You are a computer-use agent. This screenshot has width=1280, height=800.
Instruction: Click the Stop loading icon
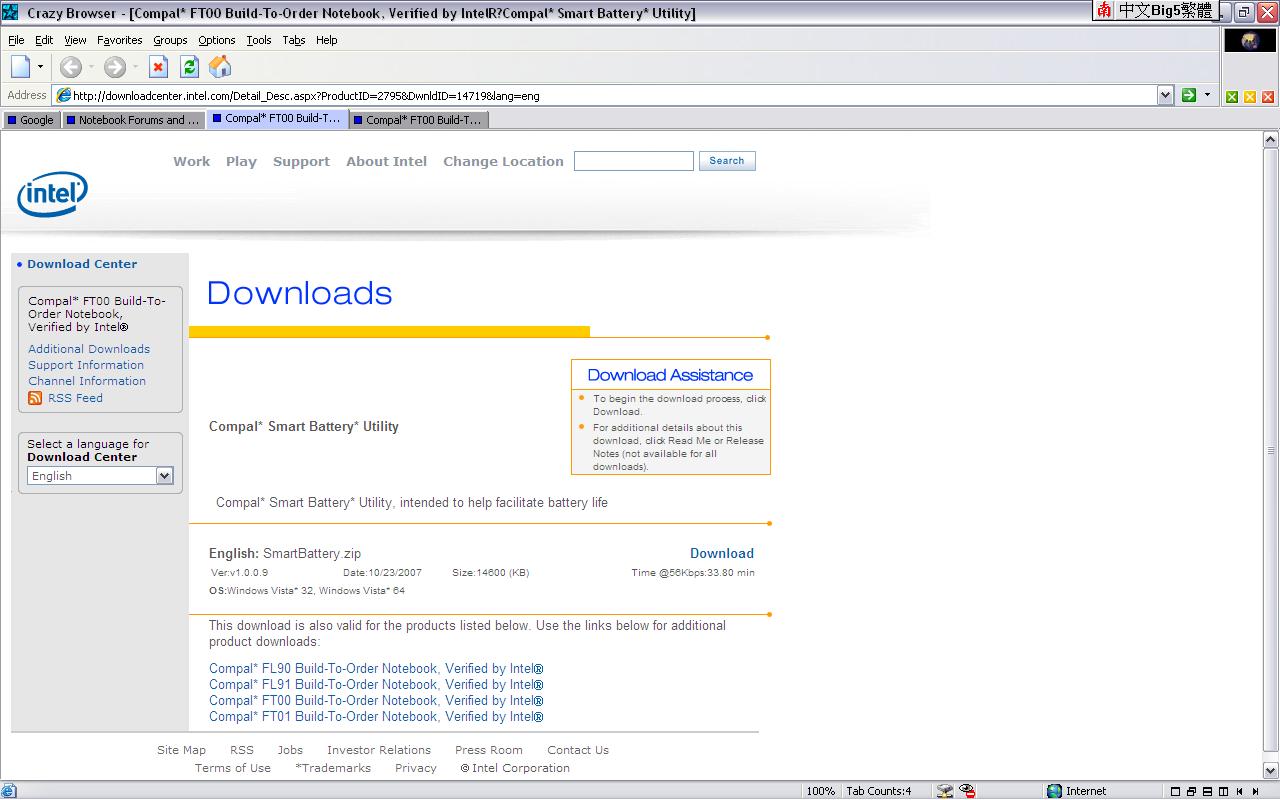pos(158,67)
